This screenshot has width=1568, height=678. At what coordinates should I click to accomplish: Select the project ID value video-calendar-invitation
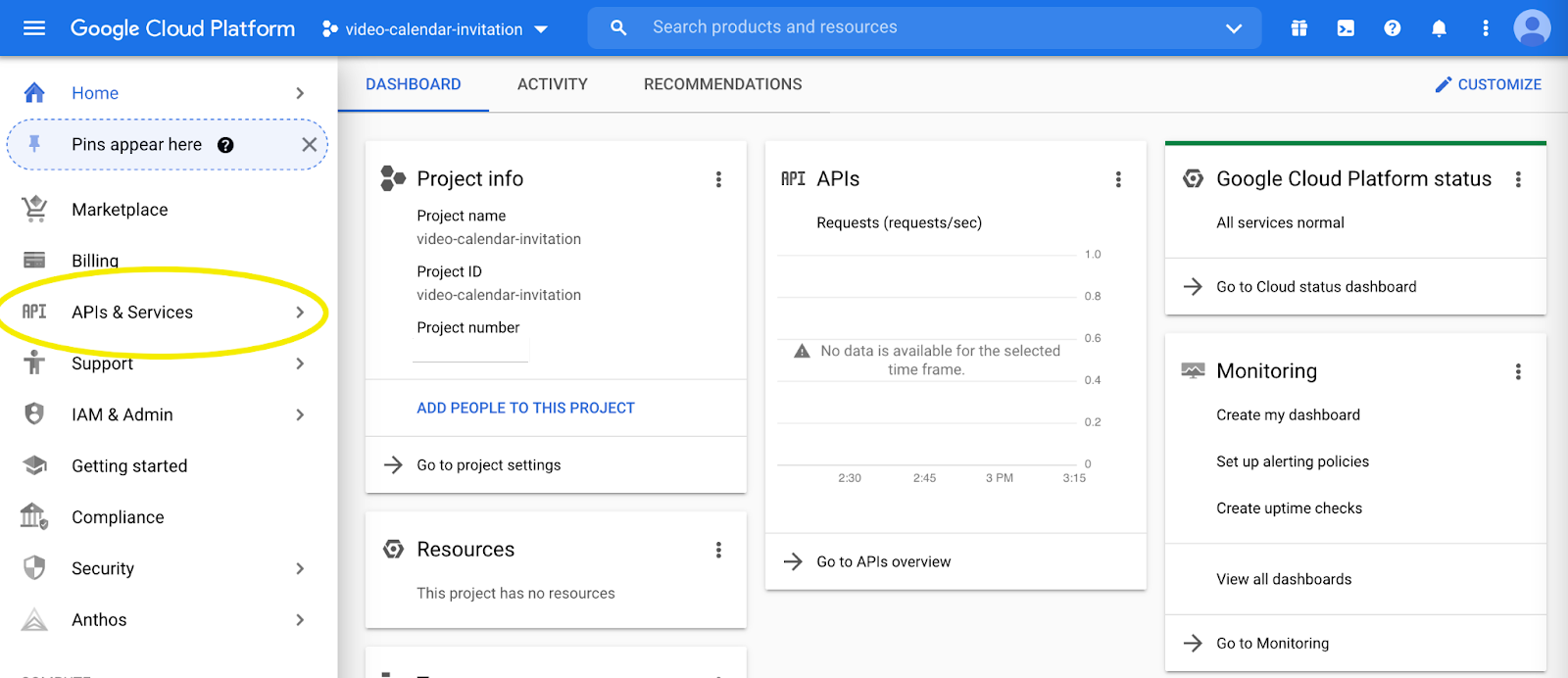coord(499,295)
